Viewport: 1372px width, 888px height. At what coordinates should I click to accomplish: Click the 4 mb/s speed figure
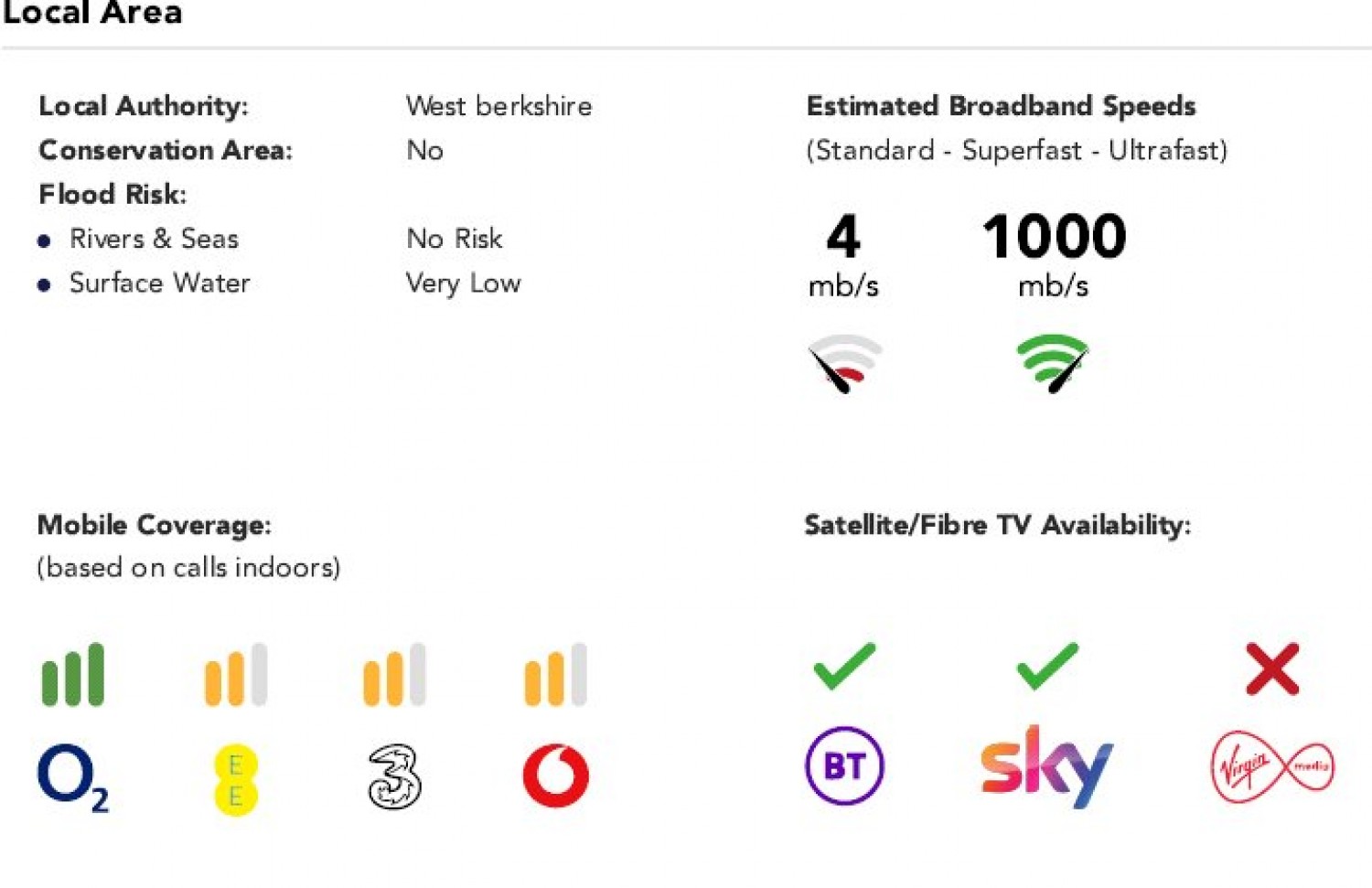tap(843, 253)
